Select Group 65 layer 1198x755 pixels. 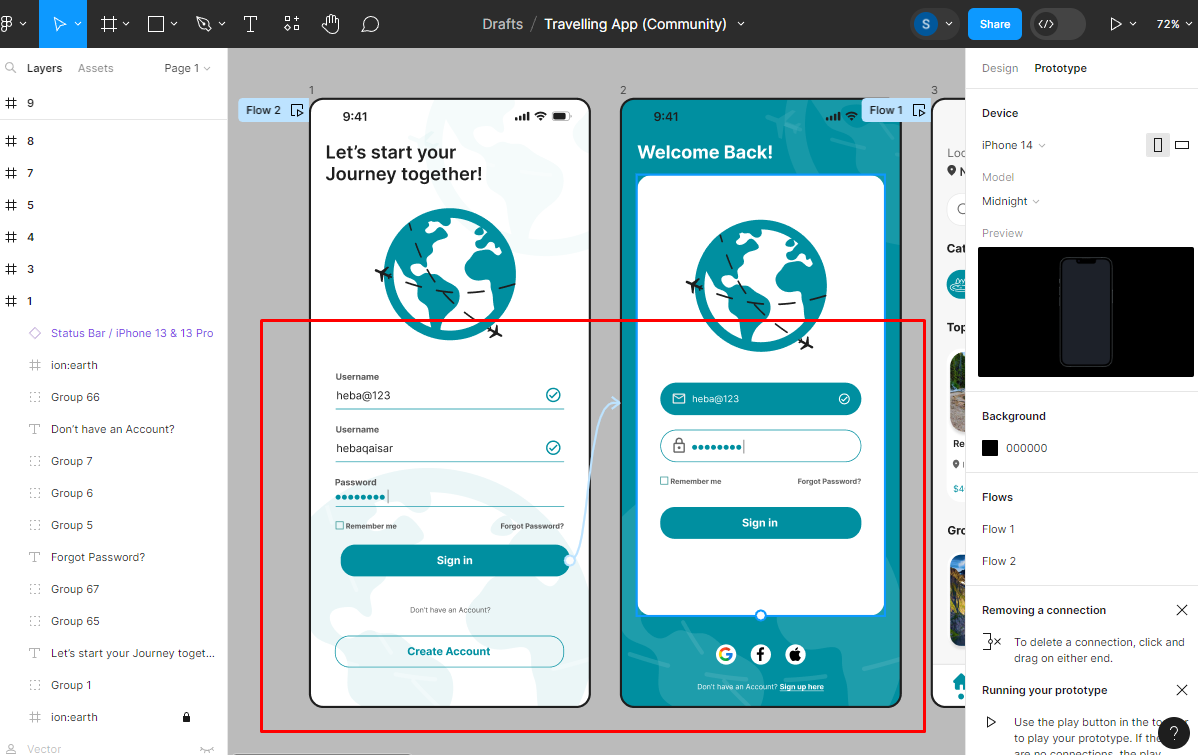(114, 621)
